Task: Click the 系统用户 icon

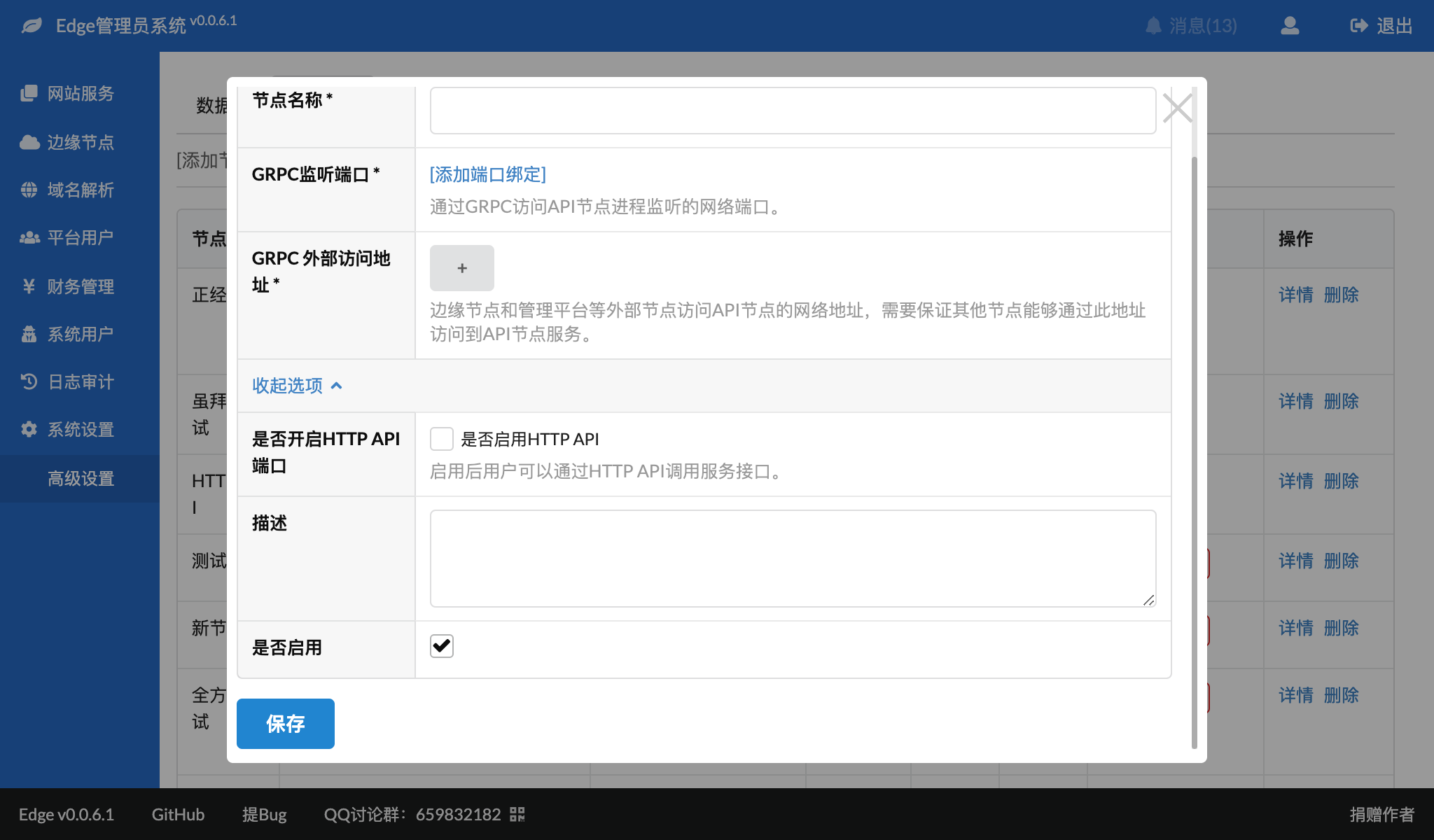Action: tap(29, 334)
